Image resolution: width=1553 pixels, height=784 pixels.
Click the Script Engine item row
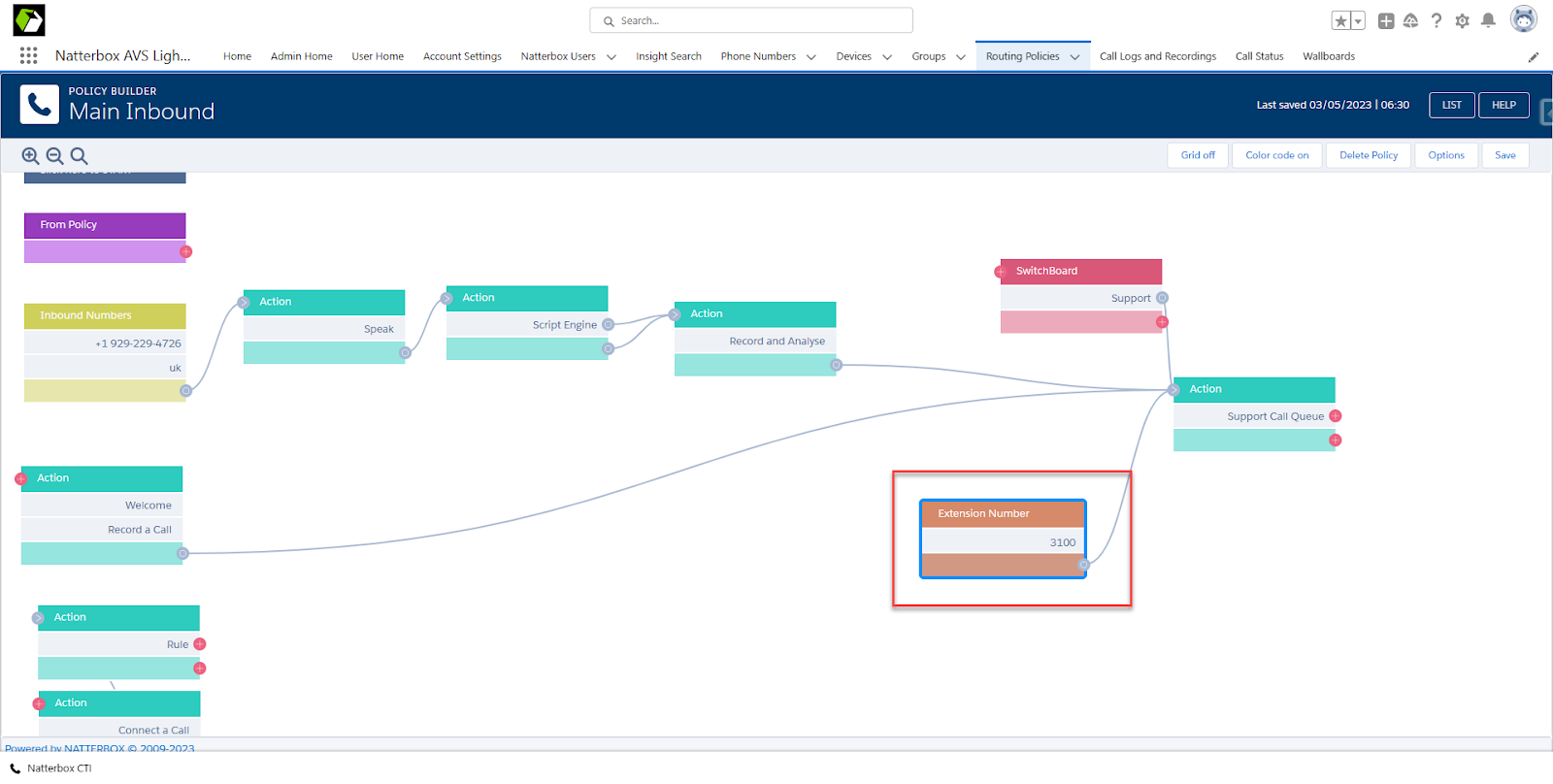527,325
